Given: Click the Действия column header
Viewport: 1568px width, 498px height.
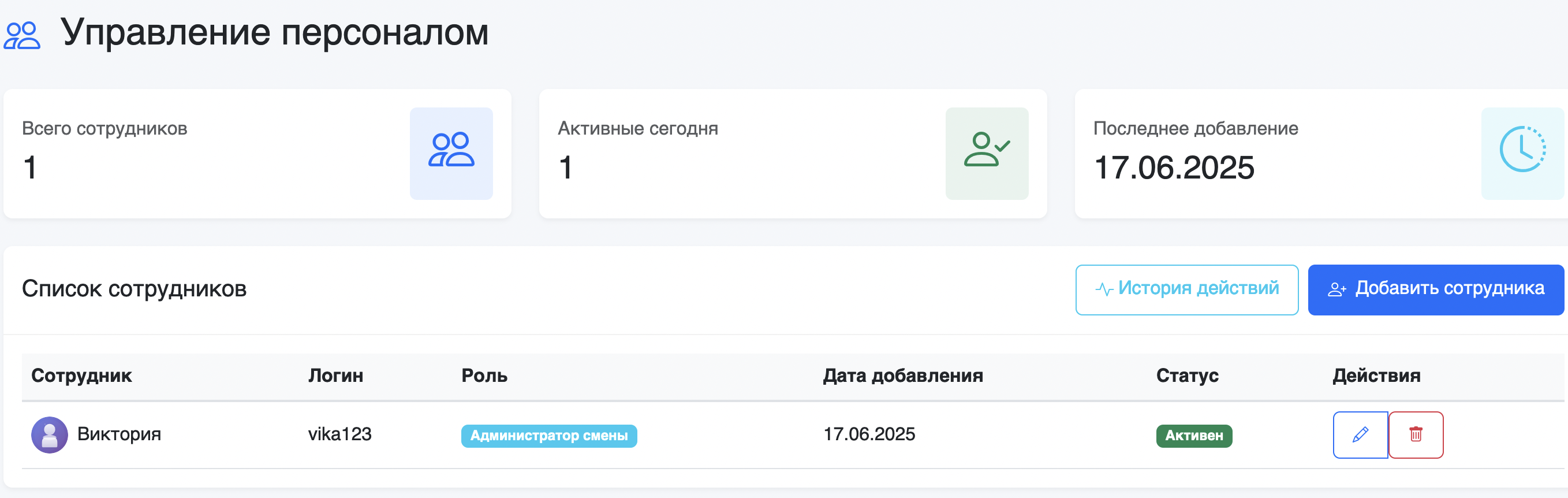Looking at the screenshot, I should pyautogui.click(x=1376, y=376).
